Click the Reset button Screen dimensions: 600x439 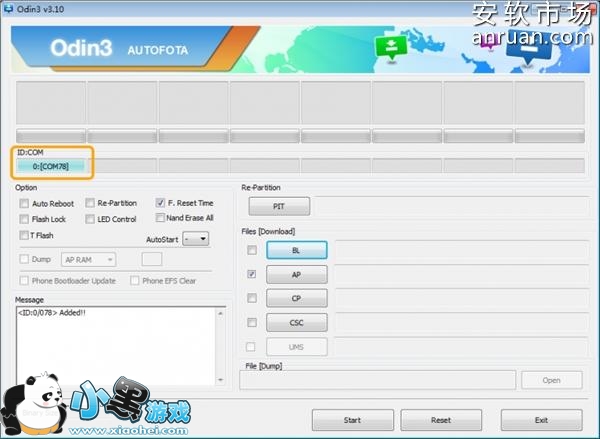[441, 420]
